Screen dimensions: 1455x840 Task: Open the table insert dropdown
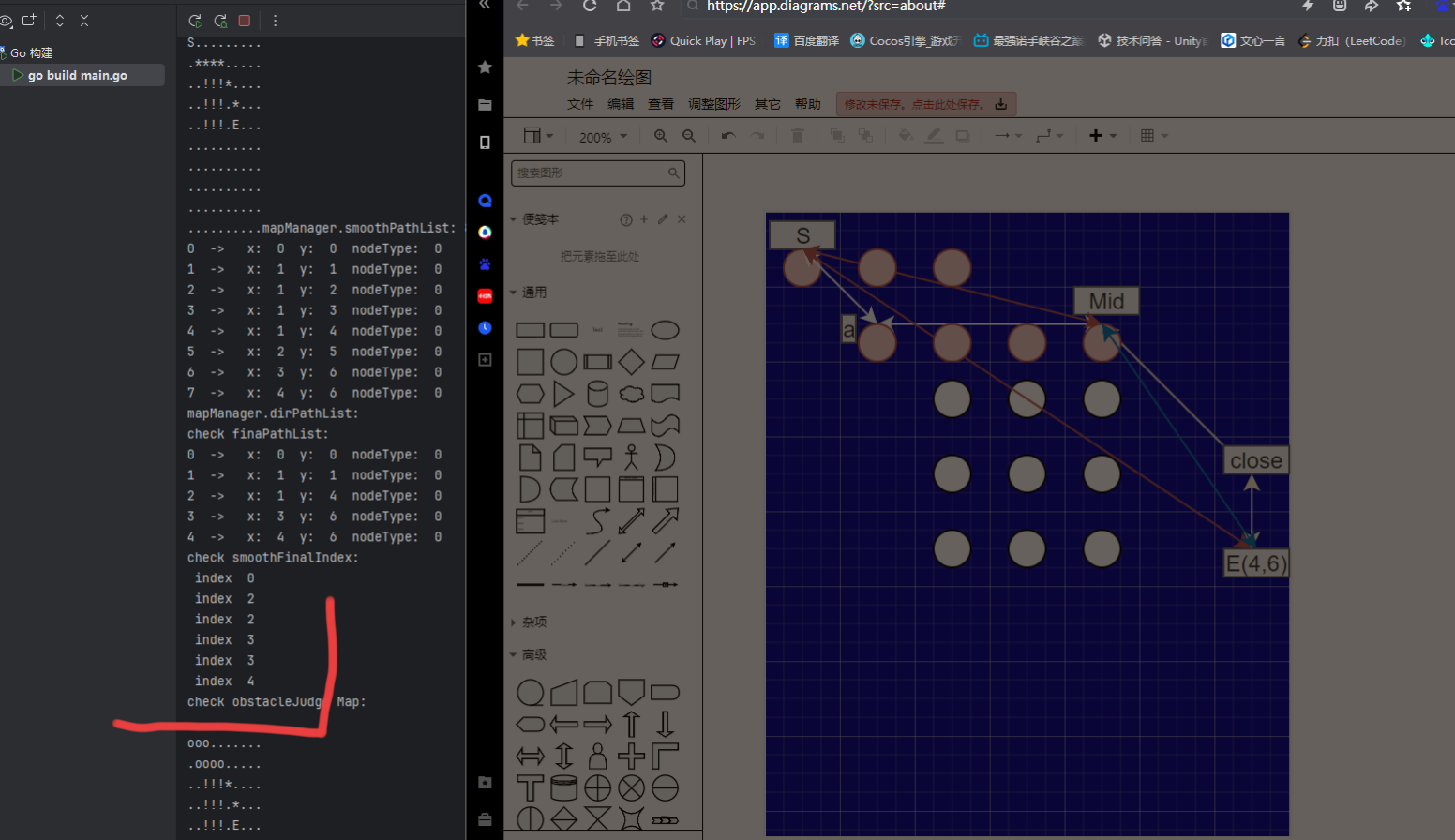coord(1154,136)
